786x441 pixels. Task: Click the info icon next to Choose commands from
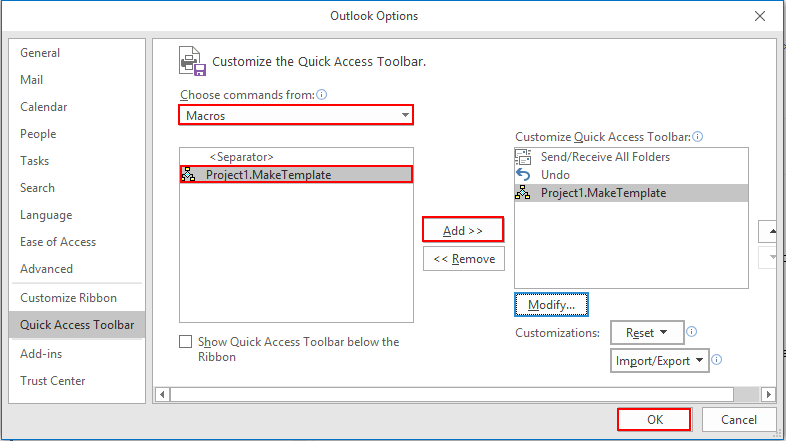pos(322,94)
